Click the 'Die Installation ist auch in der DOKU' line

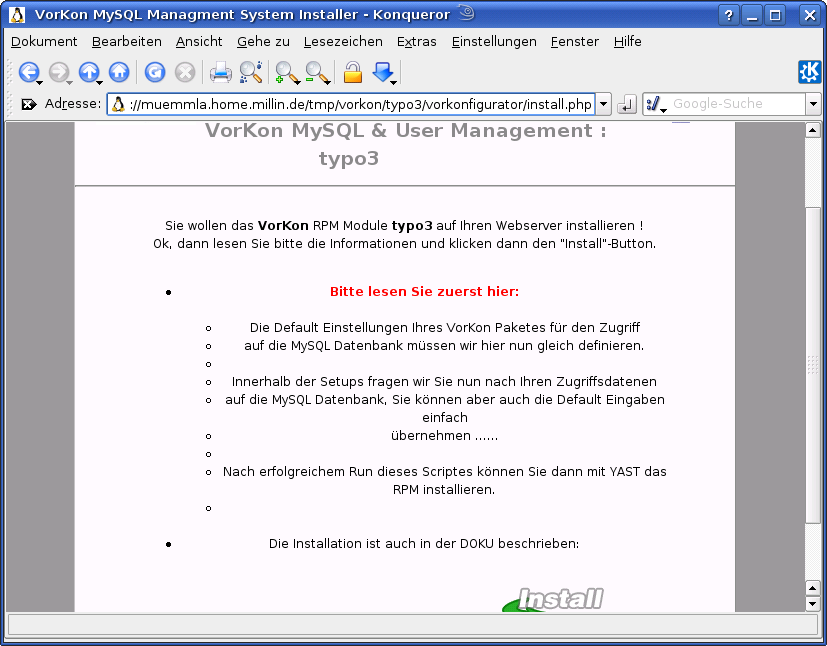[x=424, y=544]
